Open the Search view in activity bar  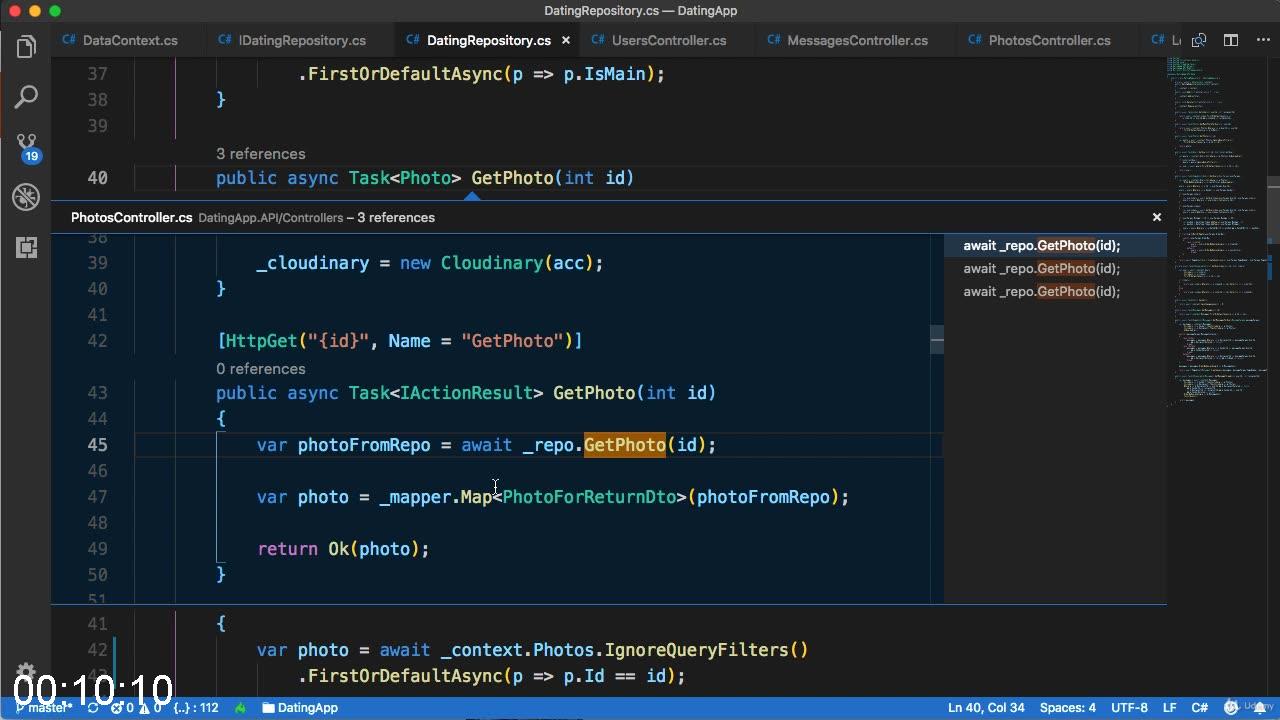(26, 97)
